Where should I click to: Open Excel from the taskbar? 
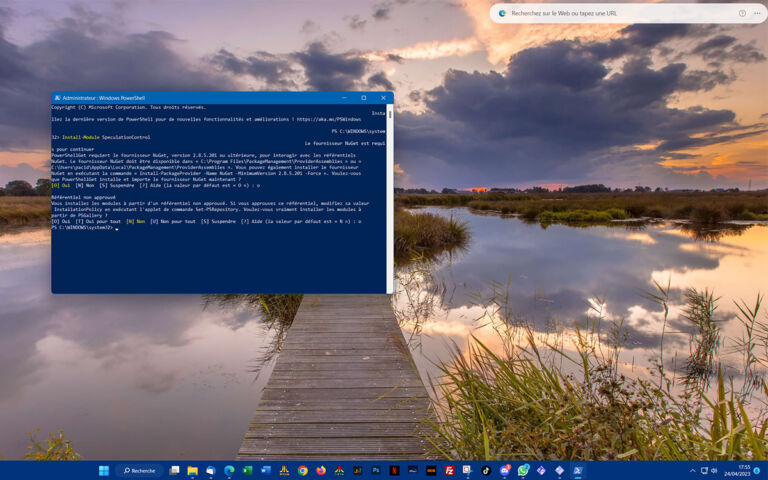pyautogui.click(x=247, y=471)
